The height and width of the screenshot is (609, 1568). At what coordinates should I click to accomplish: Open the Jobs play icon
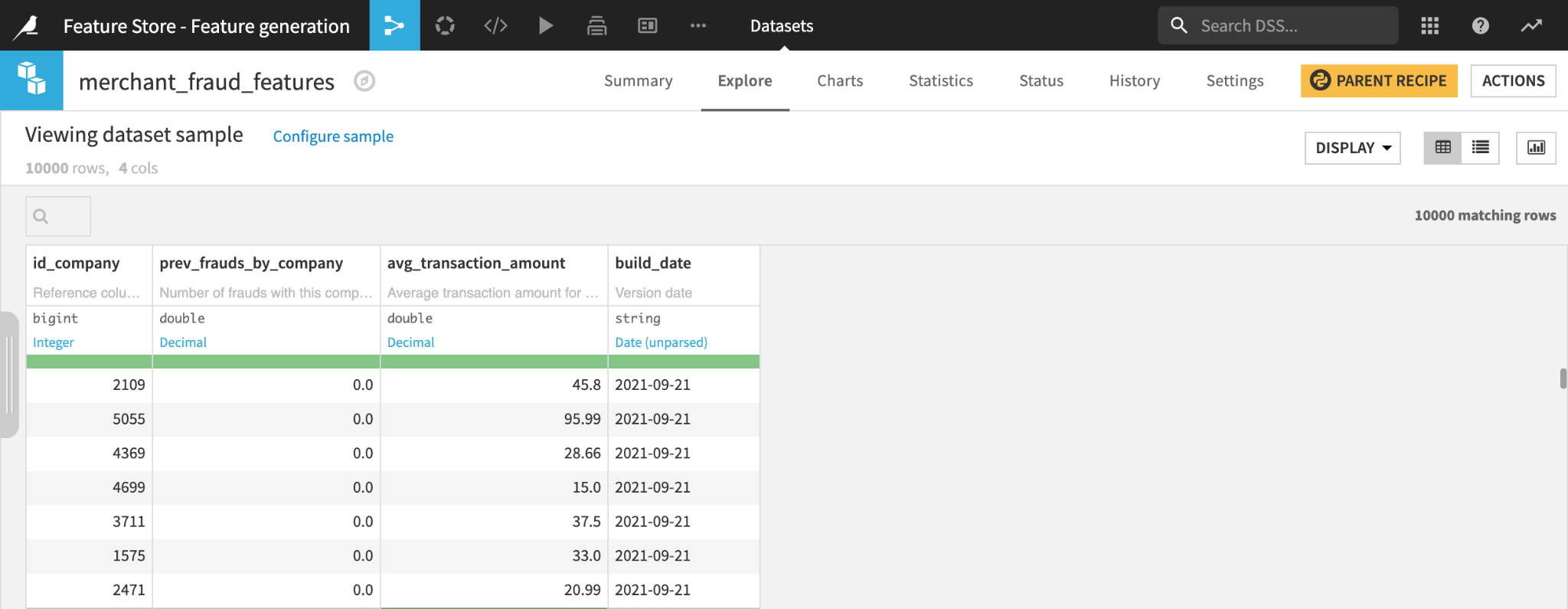point(546,25)
